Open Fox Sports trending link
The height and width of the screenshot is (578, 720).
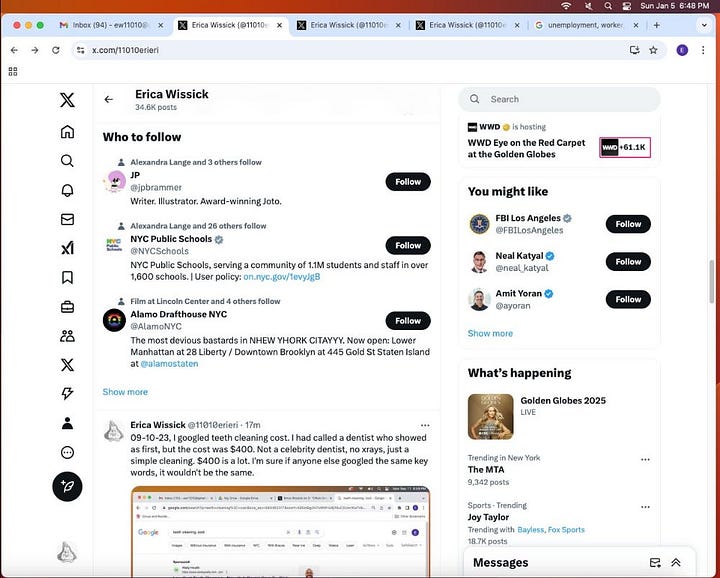pyautogui.click(x=566, y=530)
